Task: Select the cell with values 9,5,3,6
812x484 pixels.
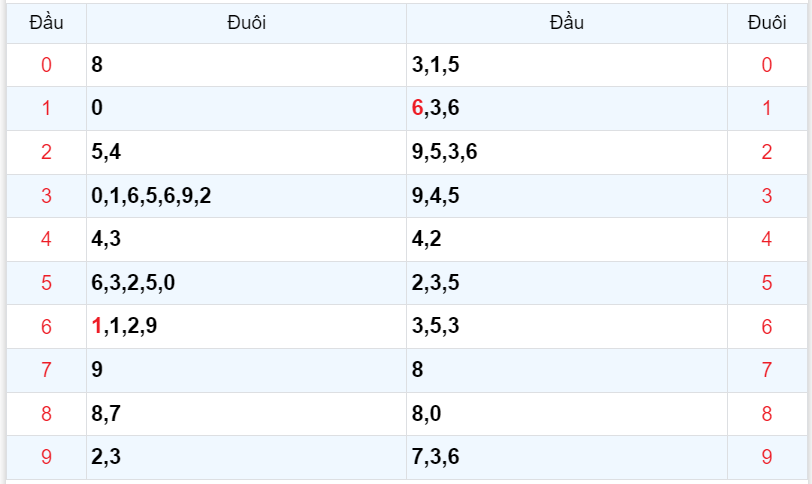Action: [x=444, y=153]
